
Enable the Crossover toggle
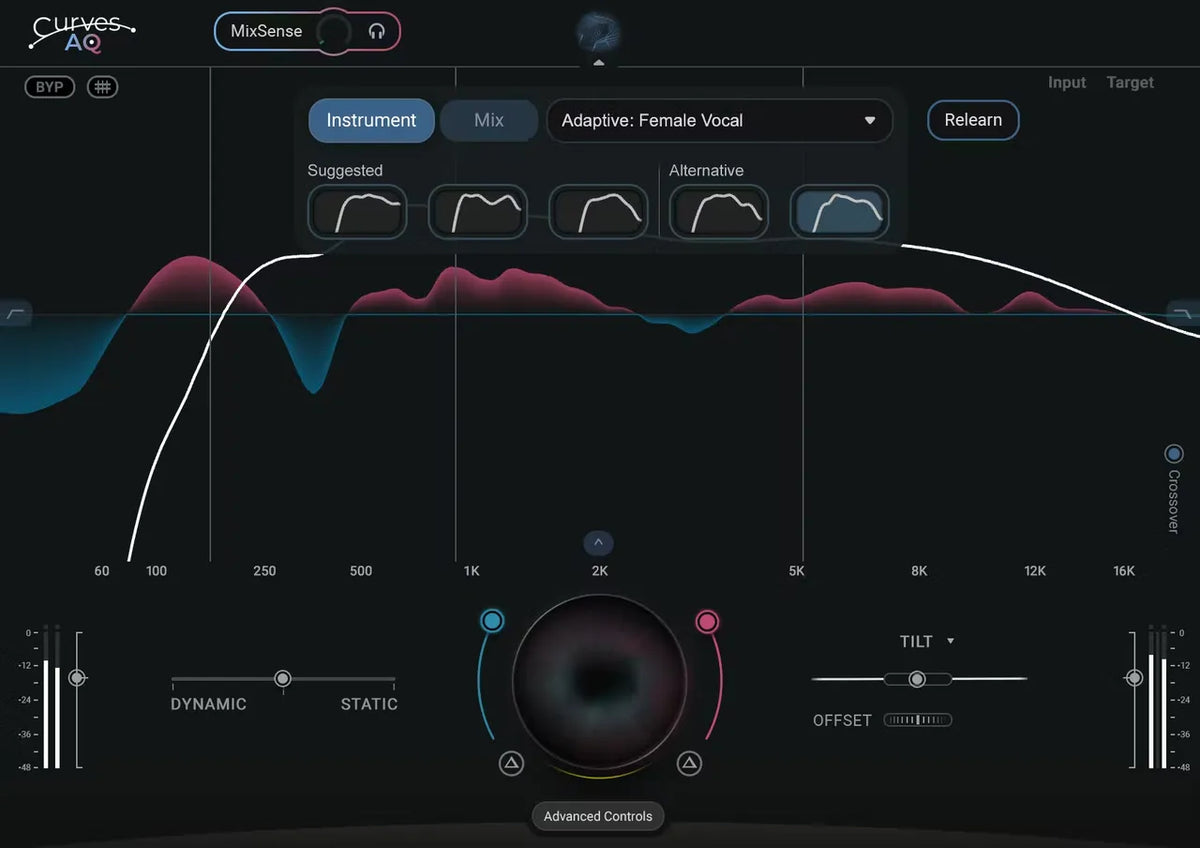[x=1174, y=454]
